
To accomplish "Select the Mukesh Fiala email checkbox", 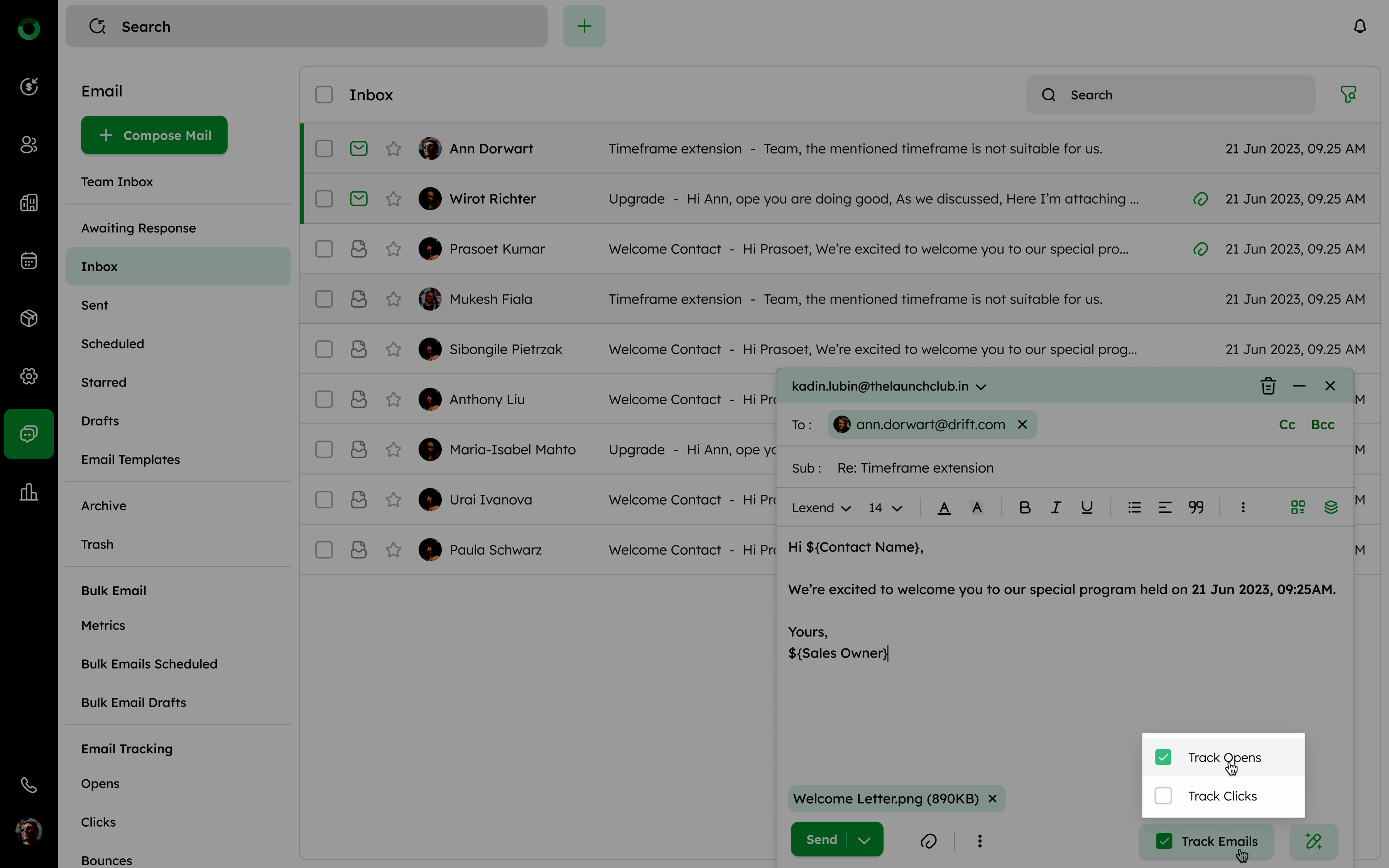I will 324,299.
